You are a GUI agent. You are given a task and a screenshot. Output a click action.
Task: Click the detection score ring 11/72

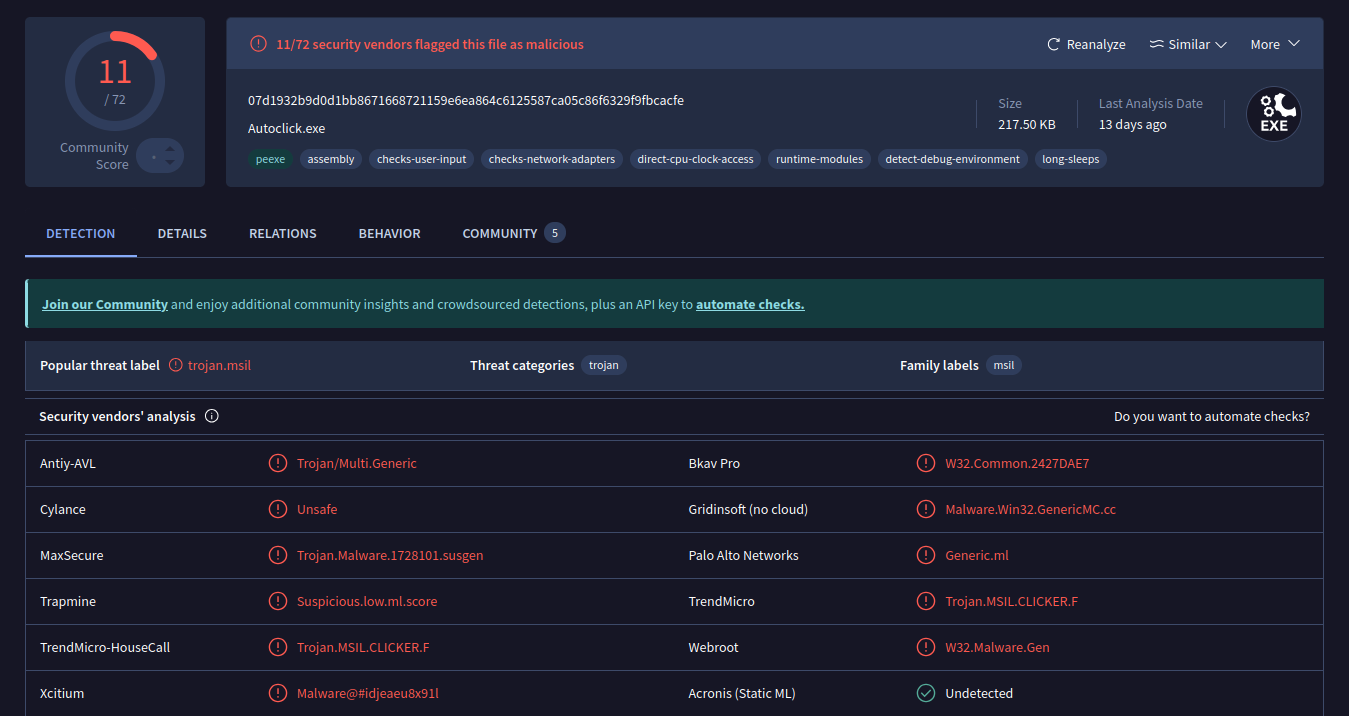[x=115, y=81]
